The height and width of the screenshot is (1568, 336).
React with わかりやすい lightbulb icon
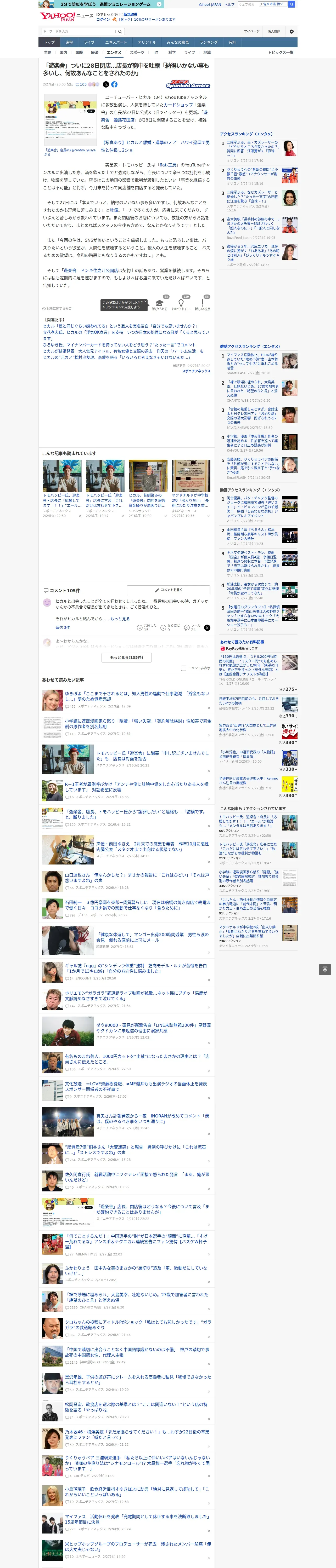[x=181, y=303]
